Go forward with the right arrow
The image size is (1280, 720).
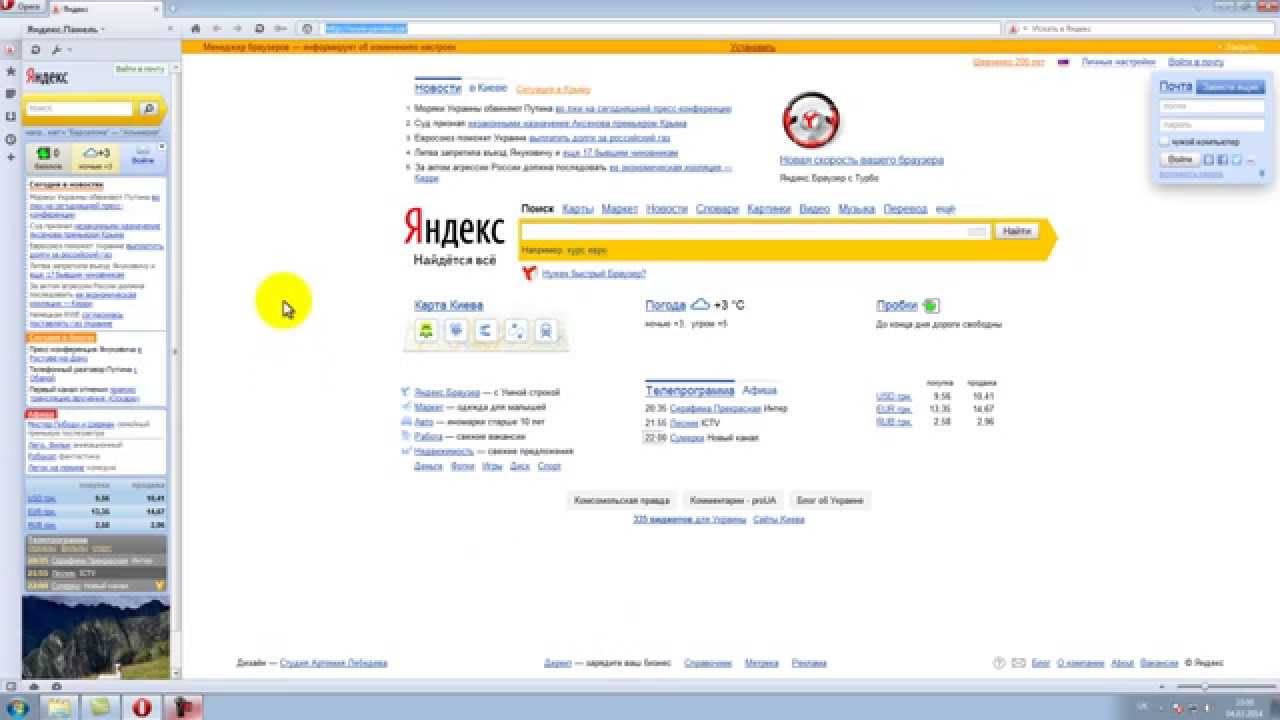click(x=238, y=29)
